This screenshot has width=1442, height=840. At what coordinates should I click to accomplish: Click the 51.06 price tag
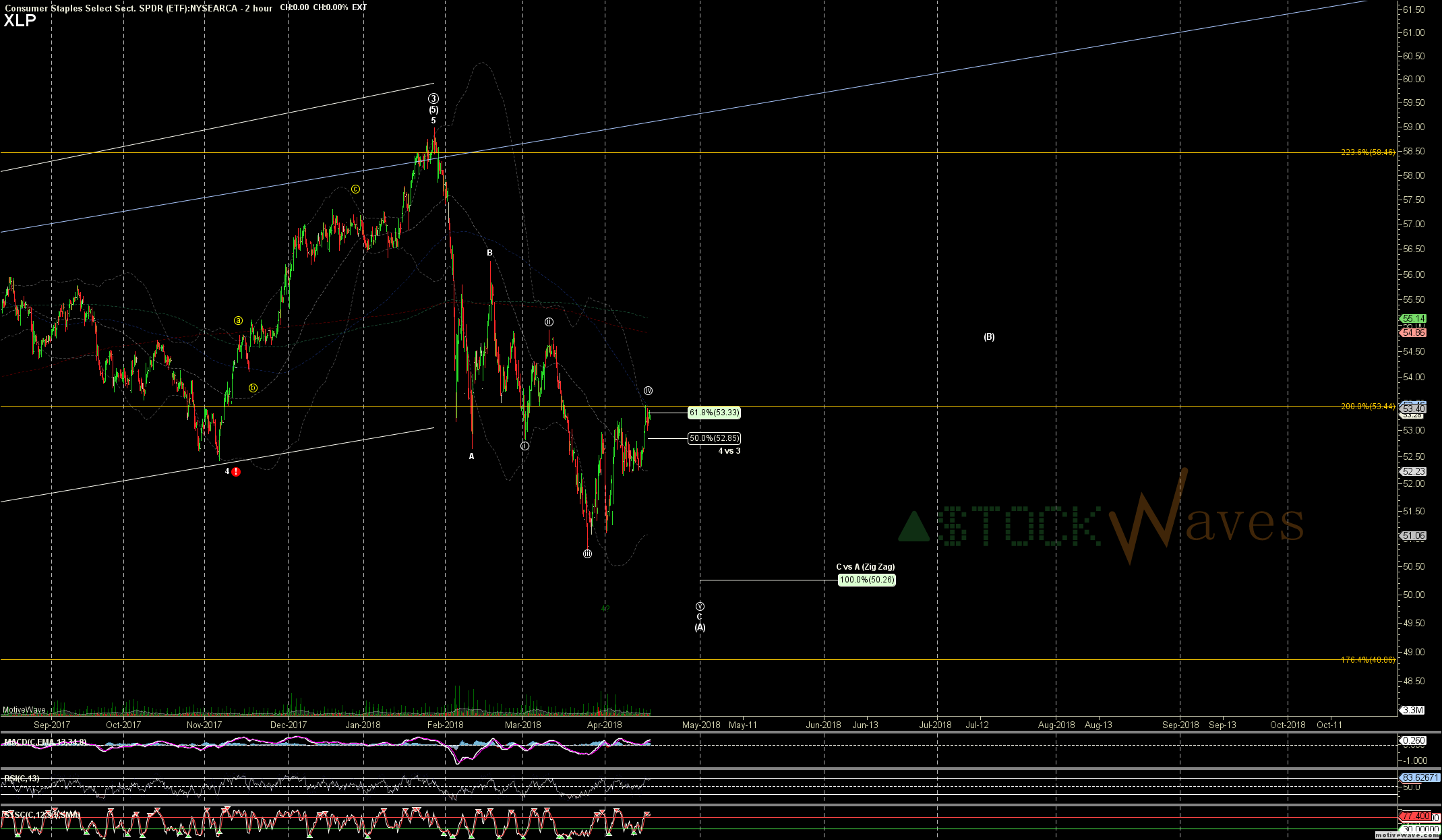coord(1414,536)
